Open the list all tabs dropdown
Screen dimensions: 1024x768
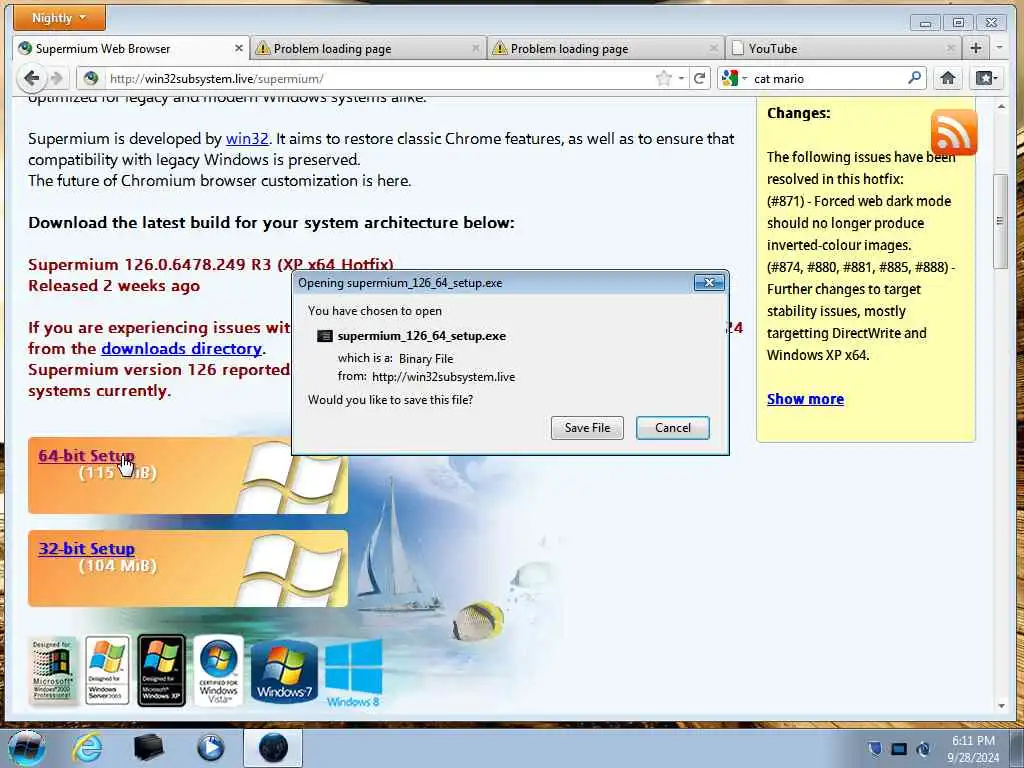pyautogui.click(x=999, y=48)
